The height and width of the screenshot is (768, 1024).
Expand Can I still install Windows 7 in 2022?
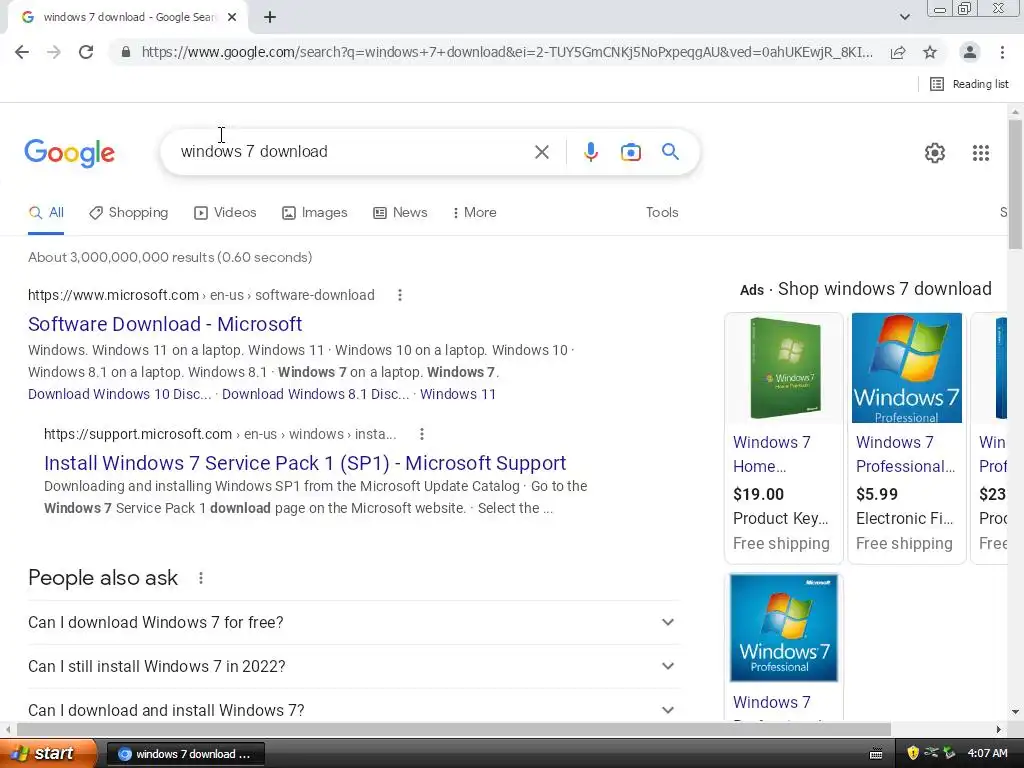pyautogui.click(x=353, y=666)
